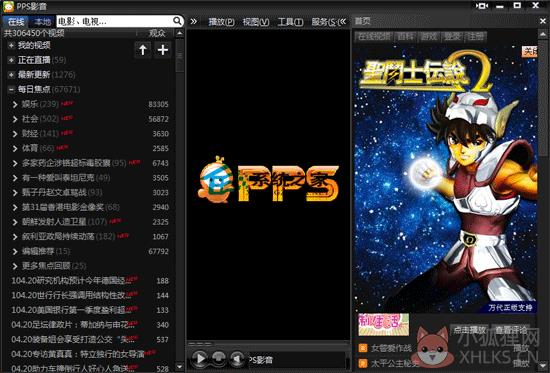Click 在线视频 link in right panel
The image size is (550, 373).
tap(374, 36)
